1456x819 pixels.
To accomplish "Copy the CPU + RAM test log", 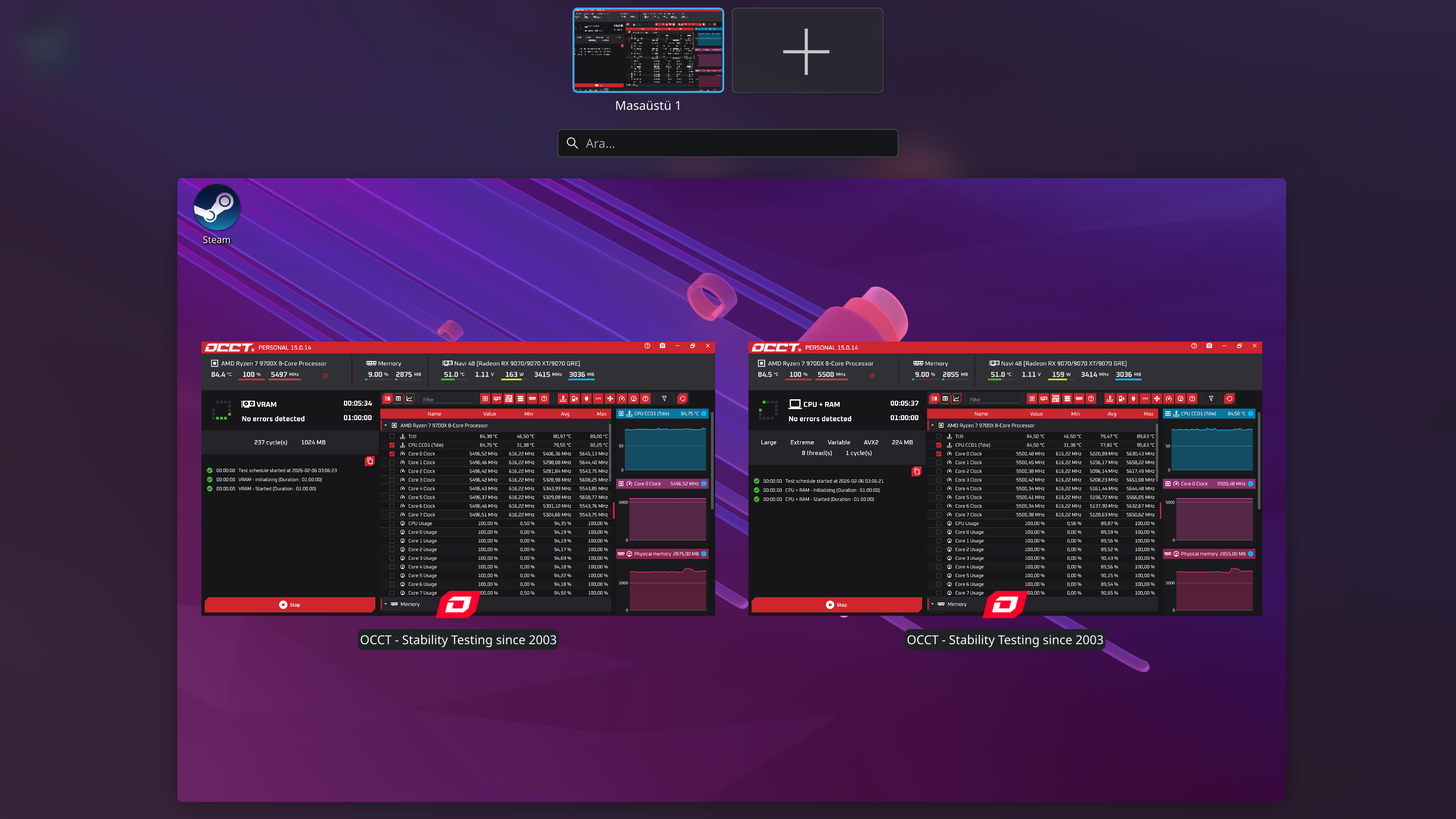I will [916, 471].
